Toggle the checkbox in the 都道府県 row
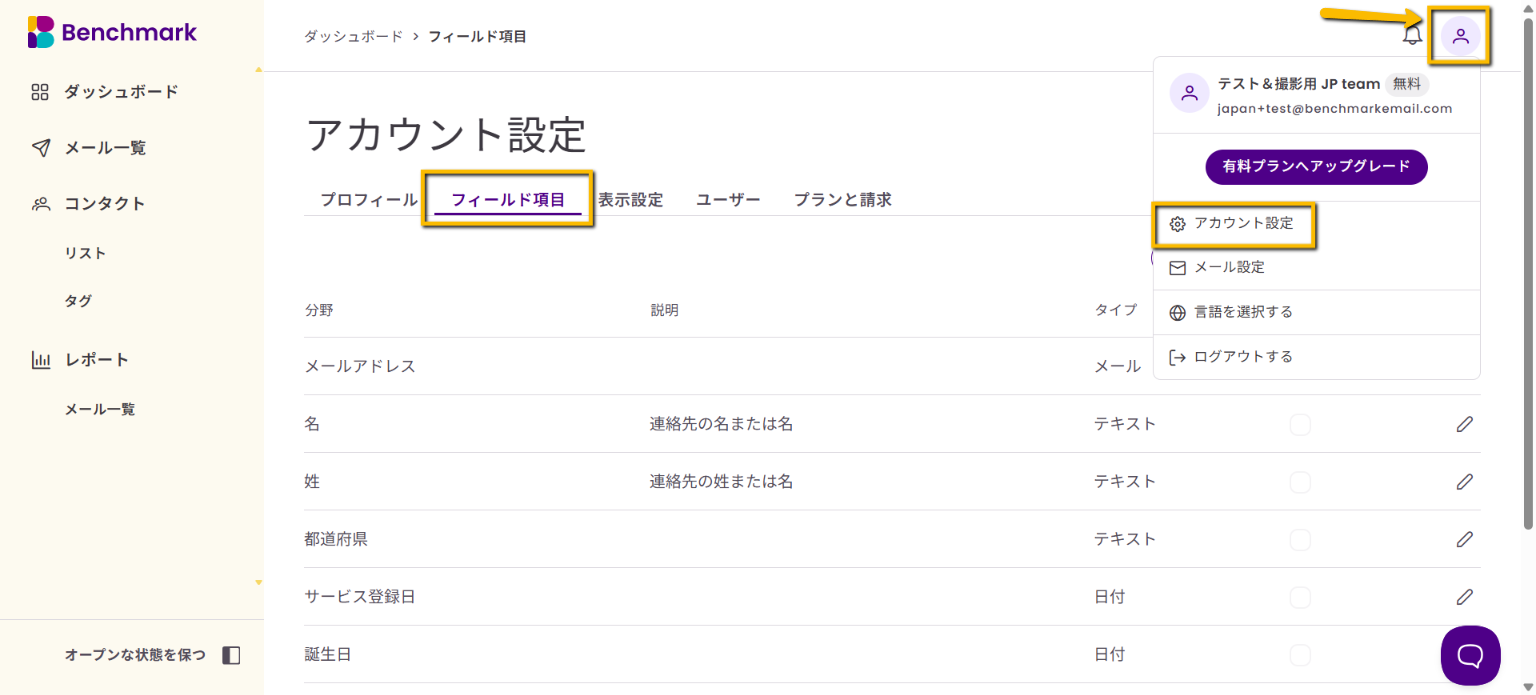Screen dimensions: 1536x695 (x=1300, y=539)
